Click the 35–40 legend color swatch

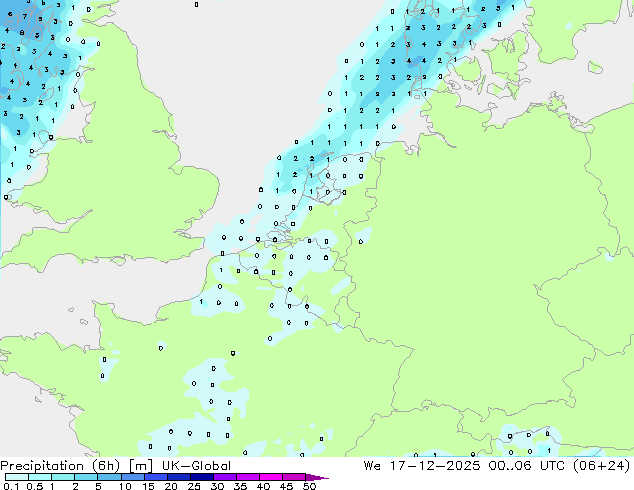pos(247,477)
